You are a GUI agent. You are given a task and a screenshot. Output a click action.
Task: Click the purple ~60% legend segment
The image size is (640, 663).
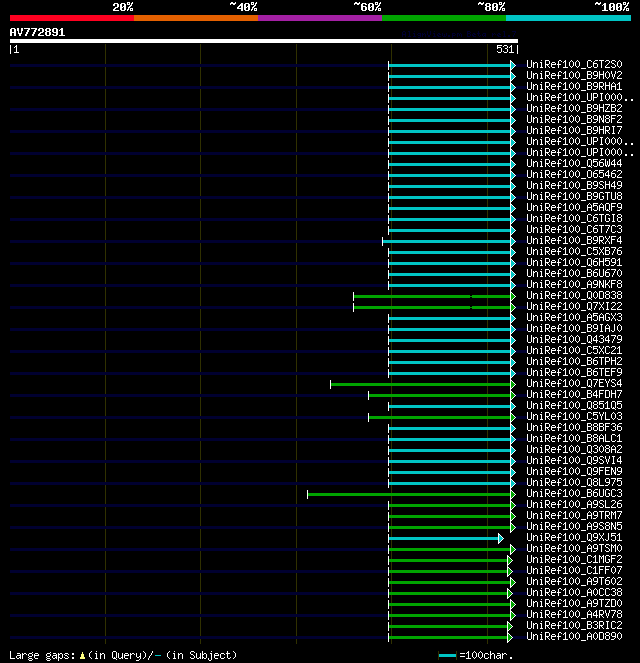click(x=320, y=18)
